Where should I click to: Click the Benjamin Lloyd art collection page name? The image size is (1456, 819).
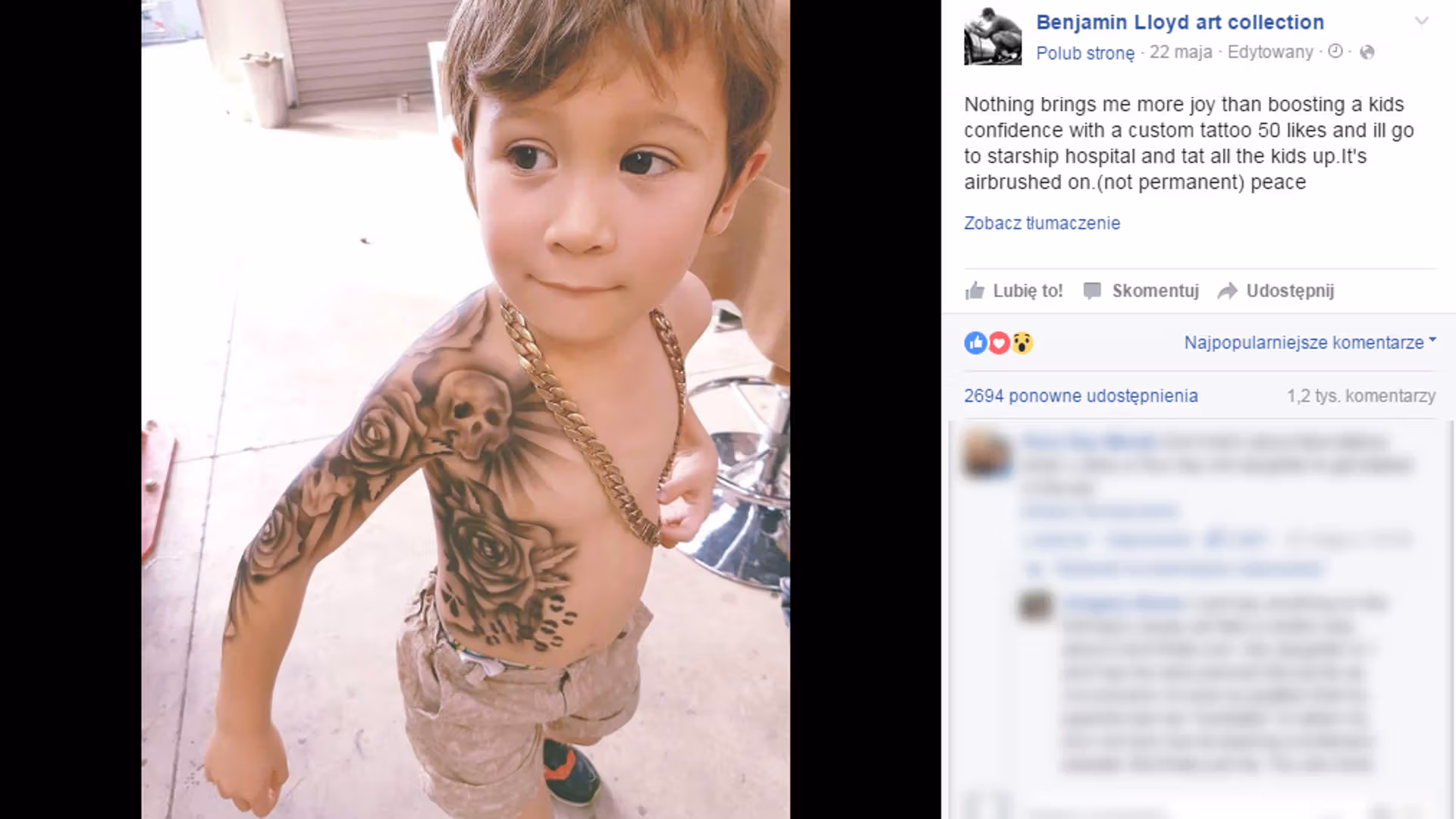[1180, 22]
